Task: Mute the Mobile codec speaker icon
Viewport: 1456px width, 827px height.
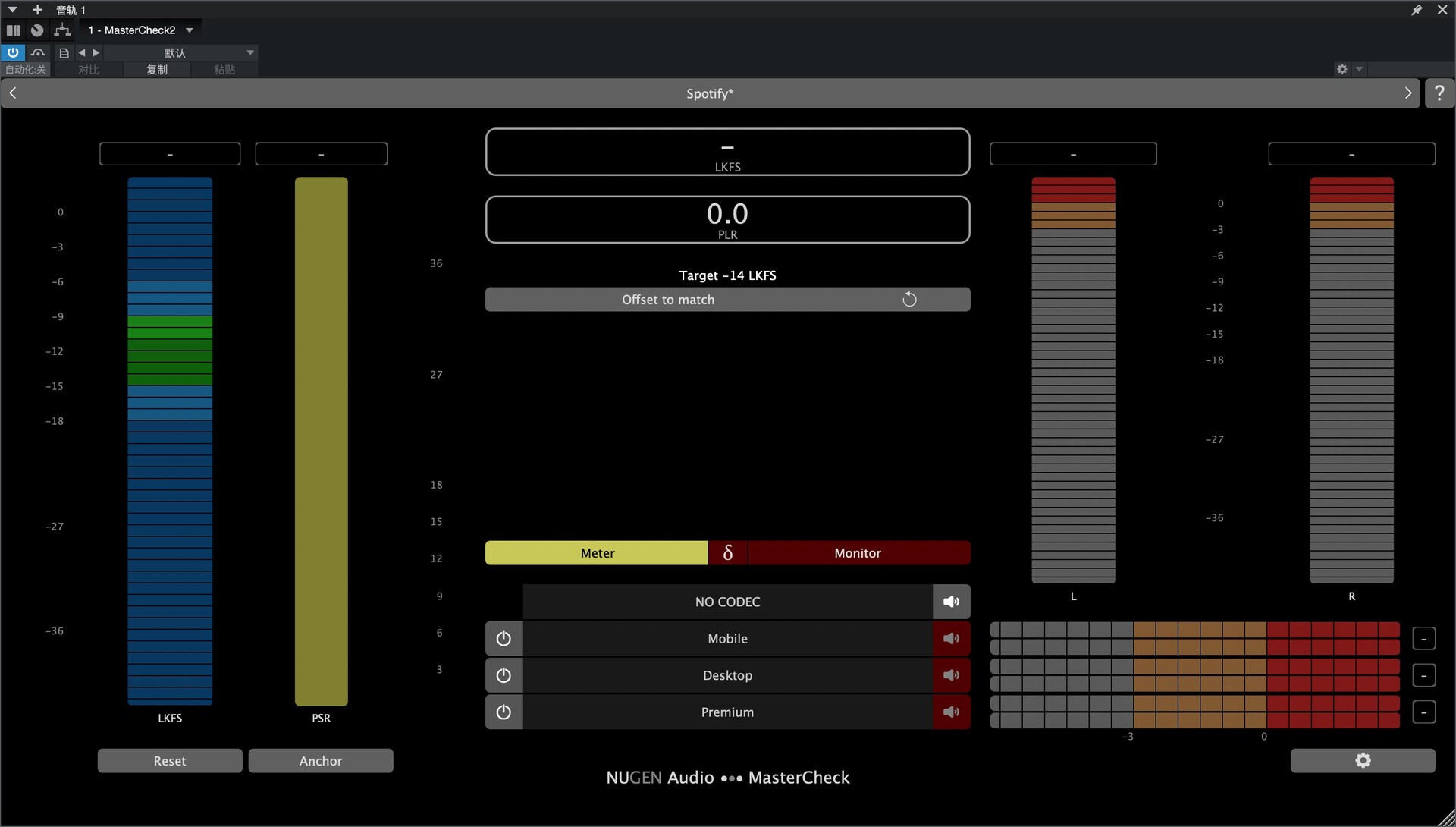Action: 951,639
